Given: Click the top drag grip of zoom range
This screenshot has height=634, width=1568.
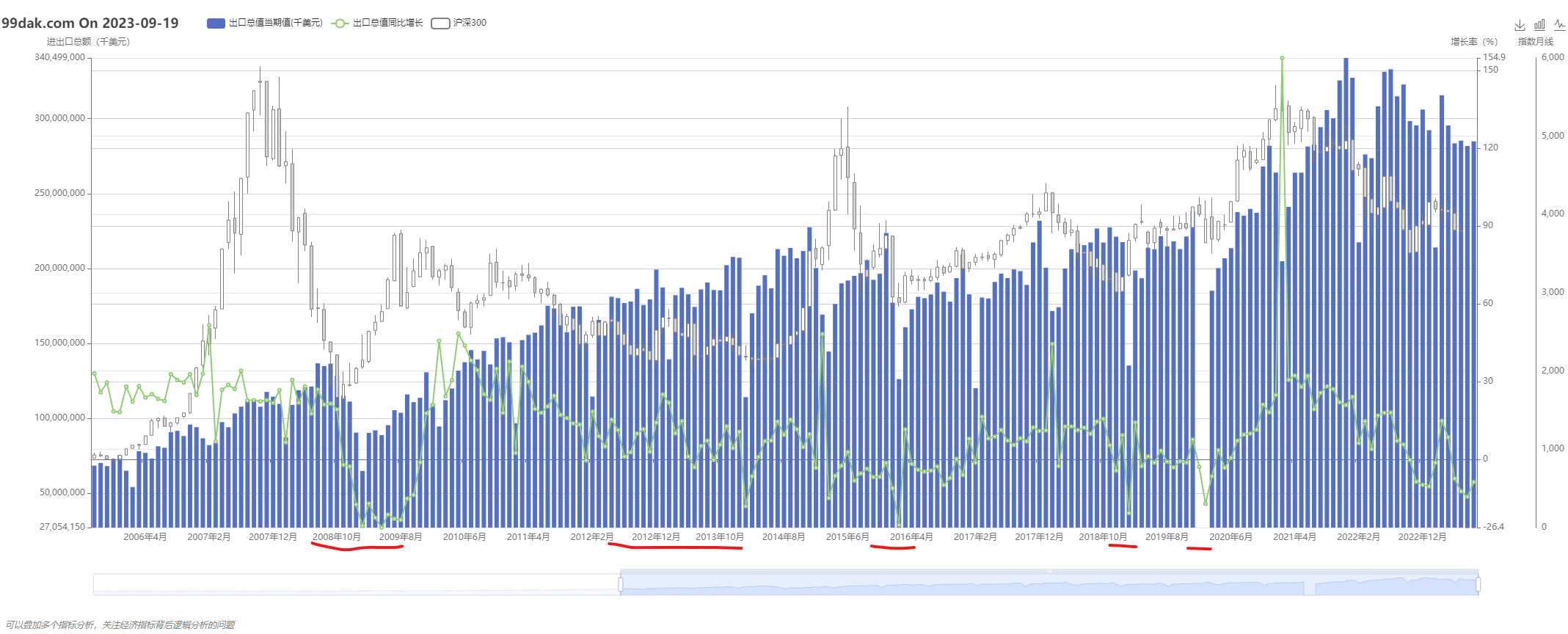Looking at the screenshot, I should (x=1049, y=571).
